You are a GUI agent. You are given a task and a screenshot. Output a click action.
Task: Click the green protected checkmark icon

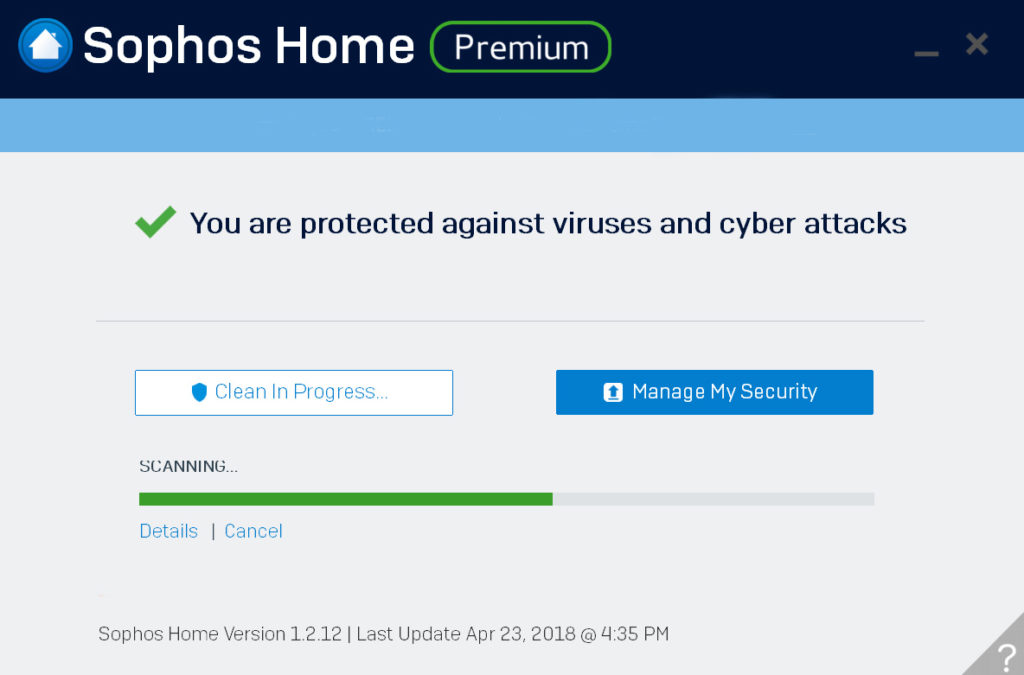[x=155, y=222]
